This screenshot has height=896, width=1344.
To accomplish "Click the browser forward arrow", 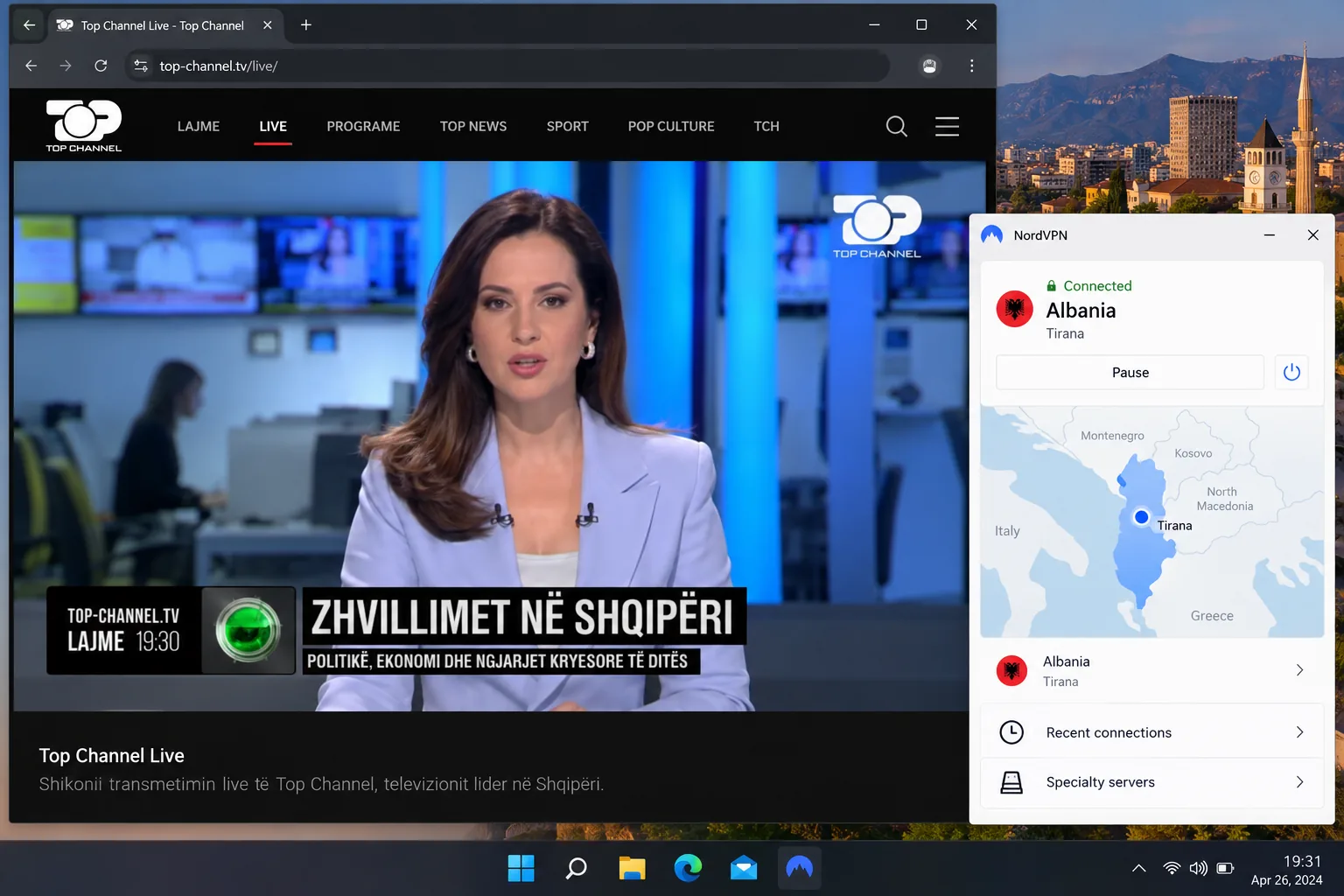I will coord(66,66).
